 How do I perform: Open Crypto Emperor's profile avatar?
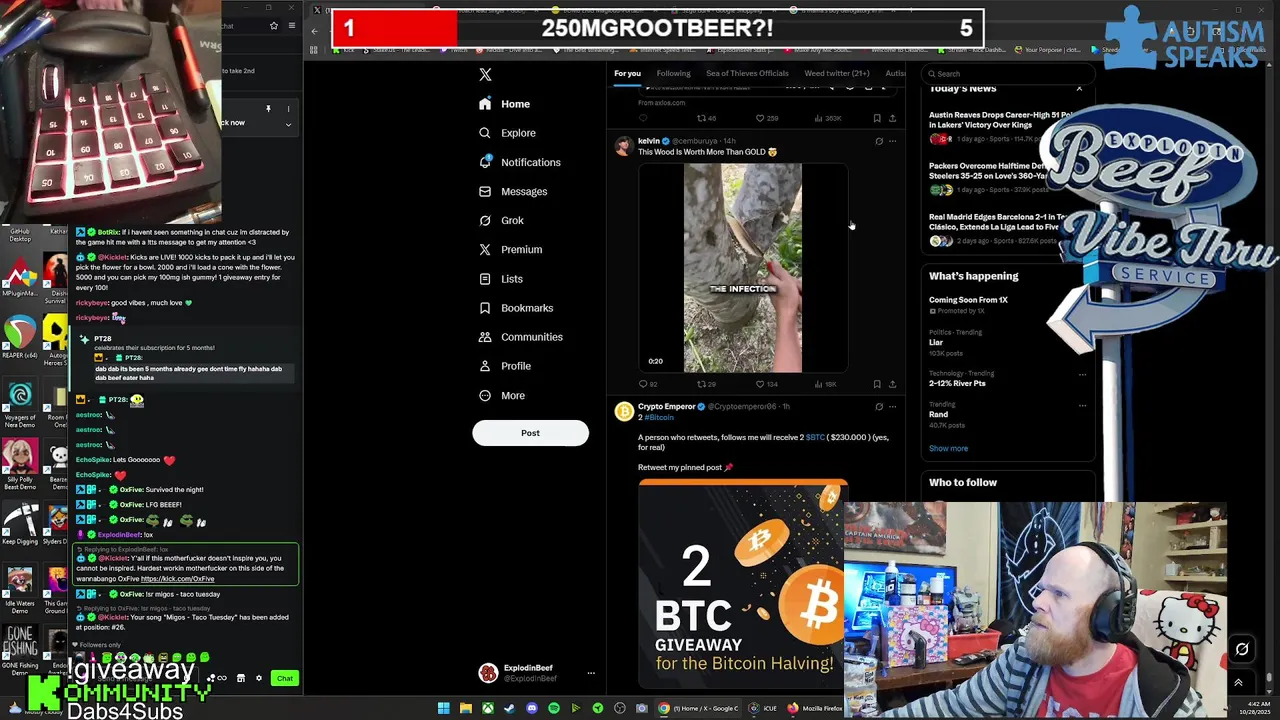624,411
